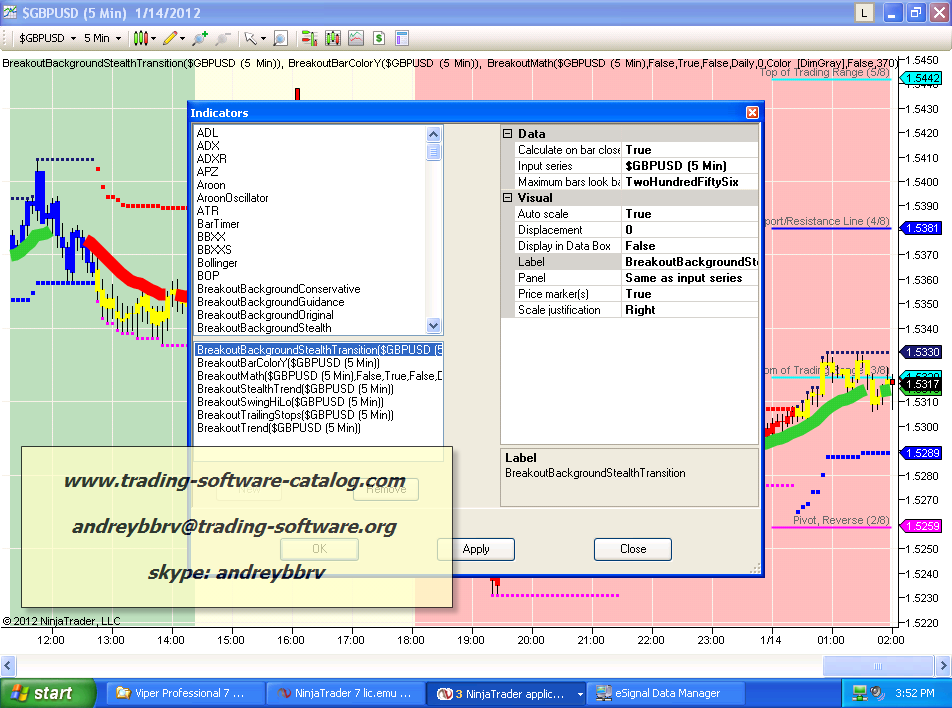Click the zoom frame toolbar icon
The image size is (952, 708).
tap(280, 38)
